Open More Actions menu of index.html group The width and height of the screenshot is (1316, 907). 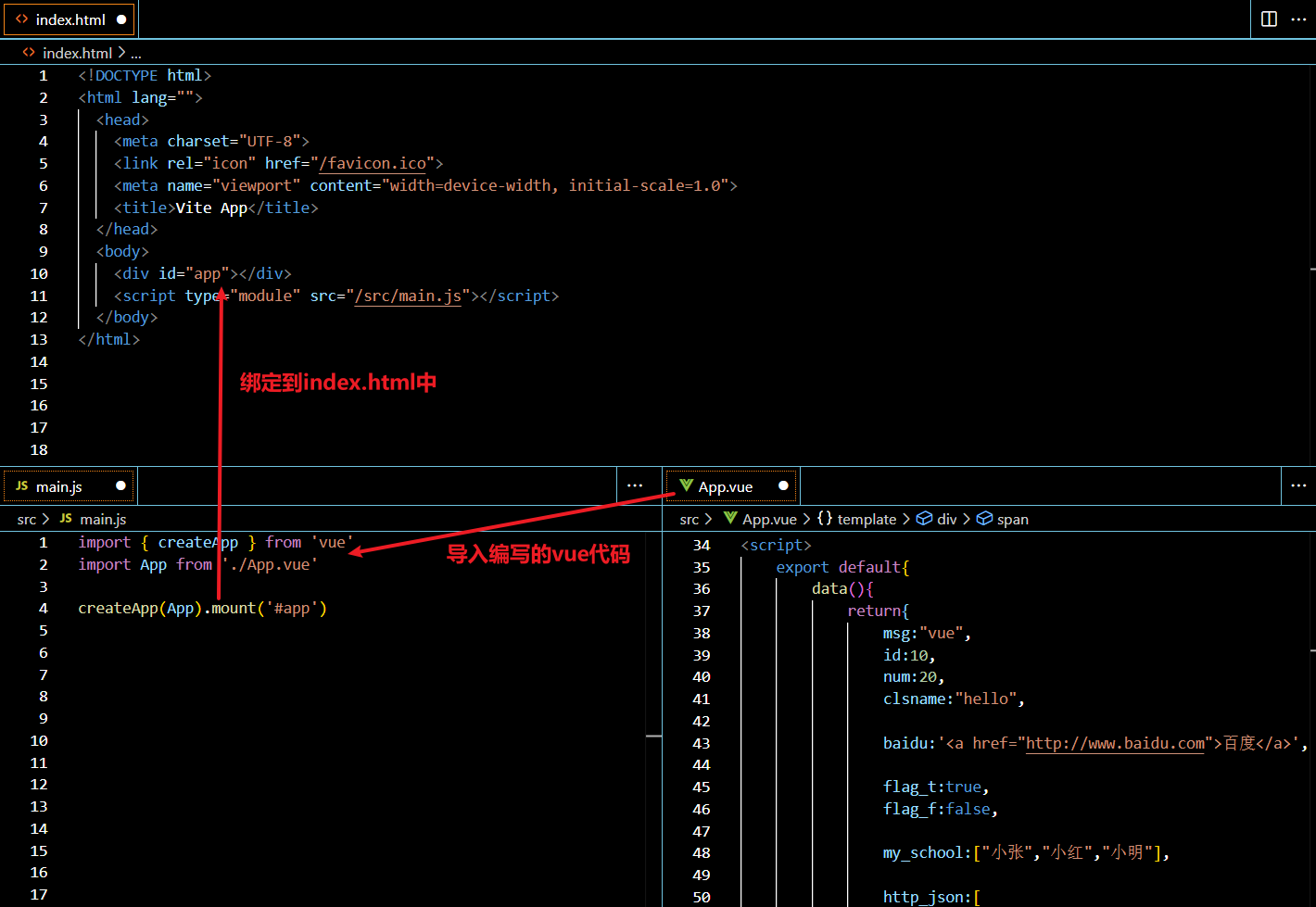[1298, 19]
